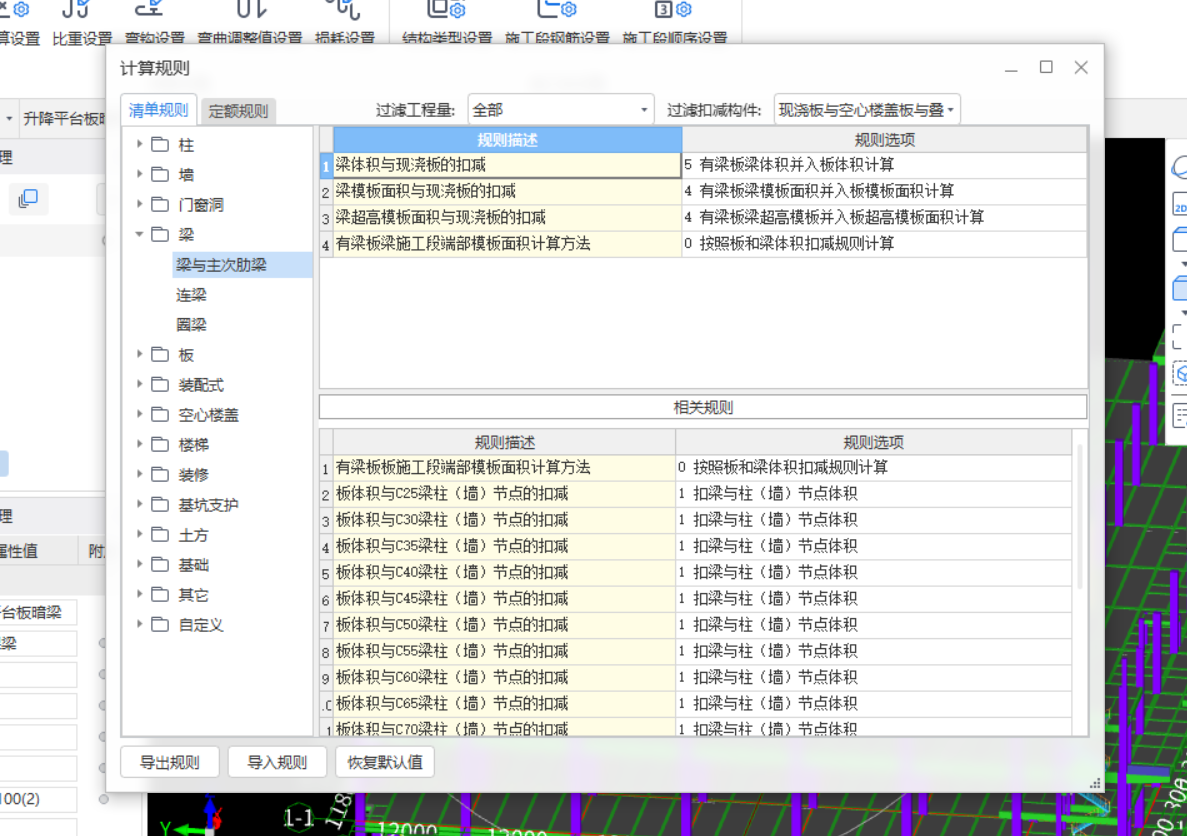Click option 有梁板梁模板面积并入板模板面积计算
Viewport: 1187px width, 836px height.
click(x=884, y=191)
